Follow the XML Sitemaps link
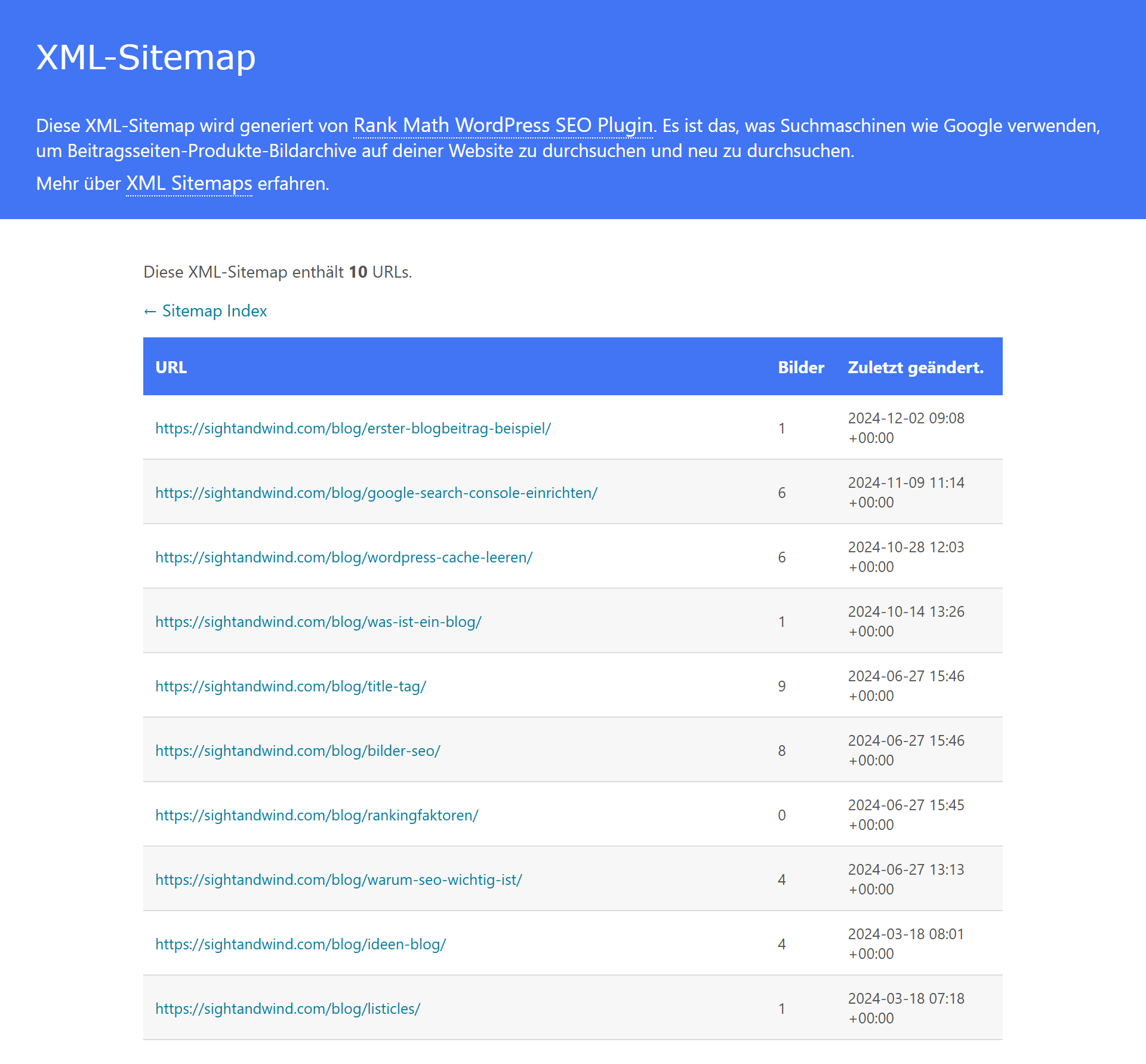 (x=189, y=183)
